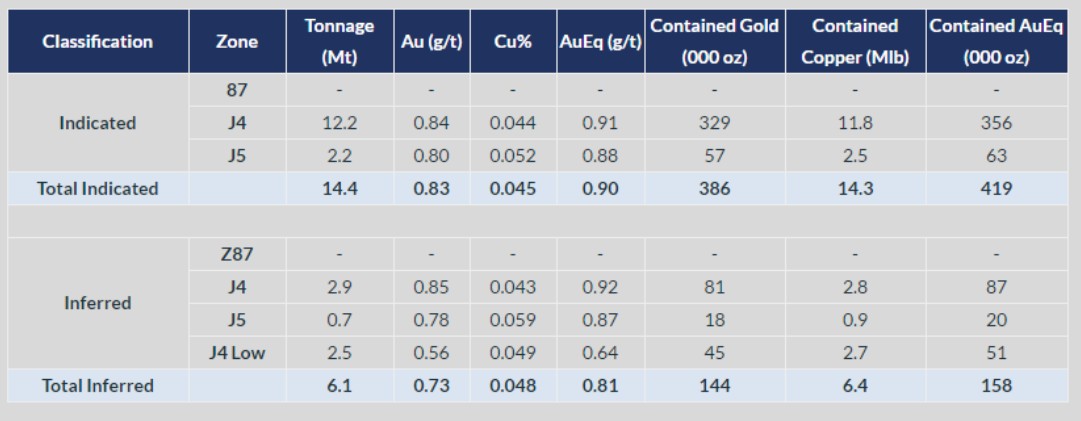This screenshot has height=421, width=1081.
Task: Click Total Indicated contained AuEq value 419
Action: point(996,188)
